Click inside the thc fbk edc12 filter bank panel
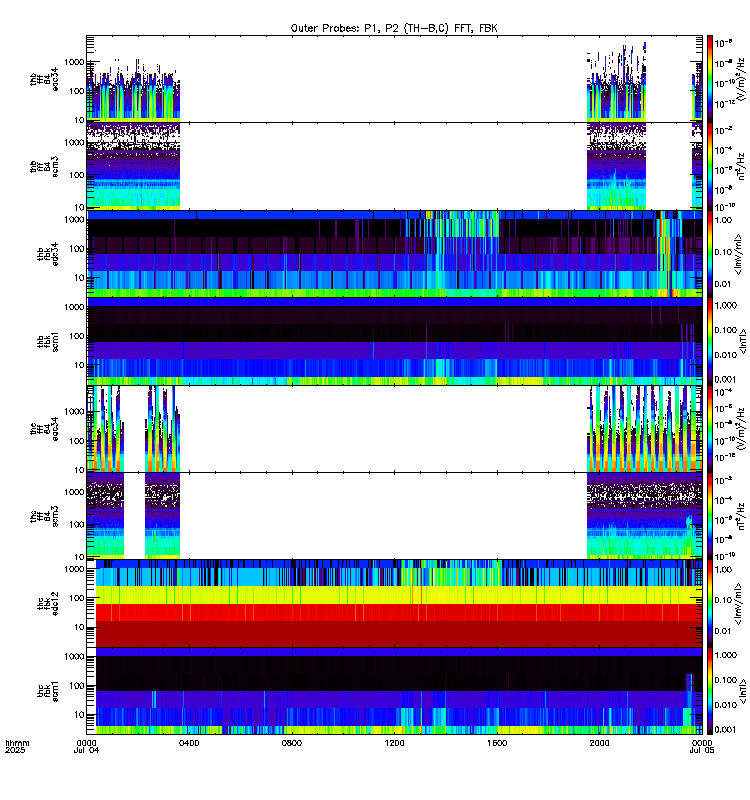Image resolution: width=750 pixels, height=800 pixels. tap(394, 604)
